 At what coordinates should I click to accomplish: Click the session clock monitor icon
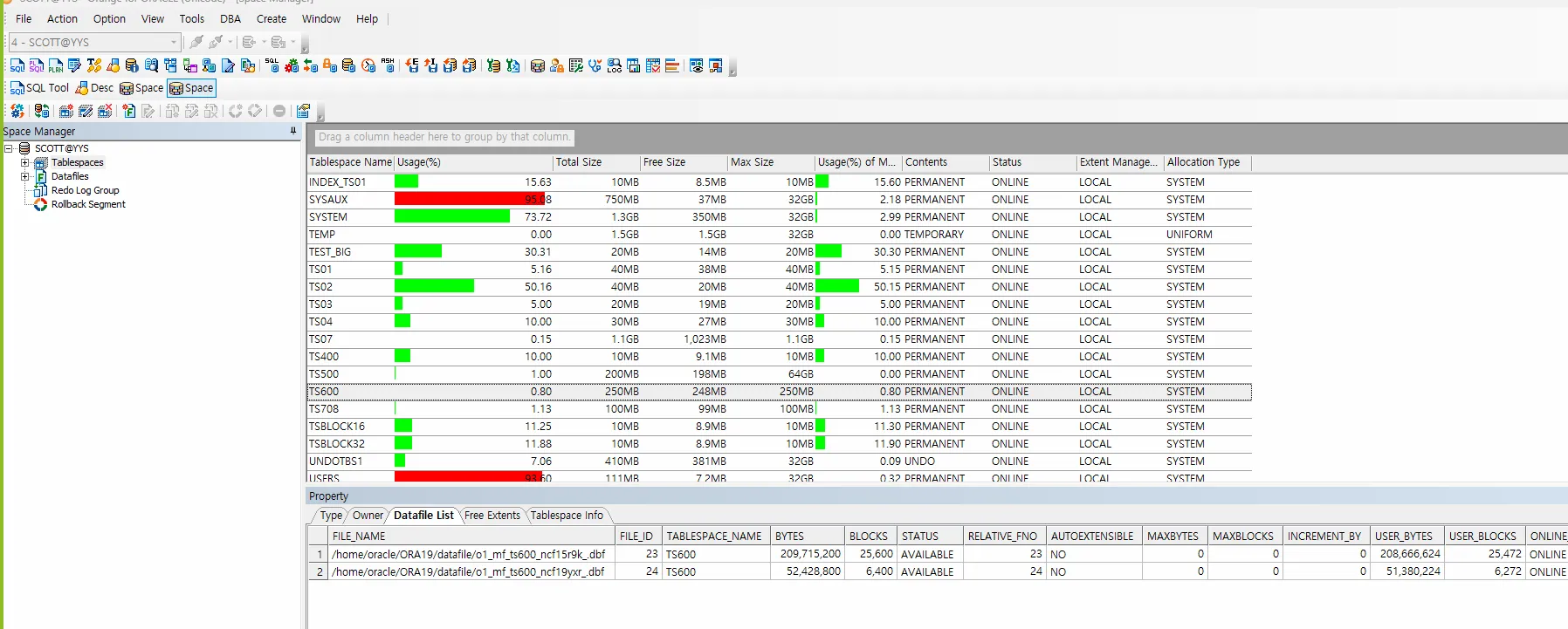[368, 65]
